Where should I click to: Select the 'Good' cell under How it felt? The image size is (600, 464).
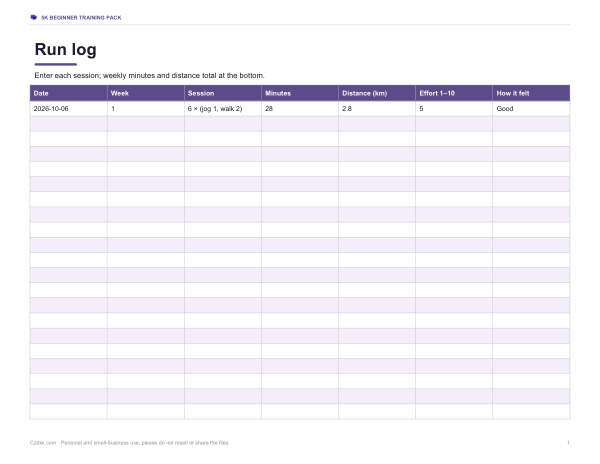point(531,109)
